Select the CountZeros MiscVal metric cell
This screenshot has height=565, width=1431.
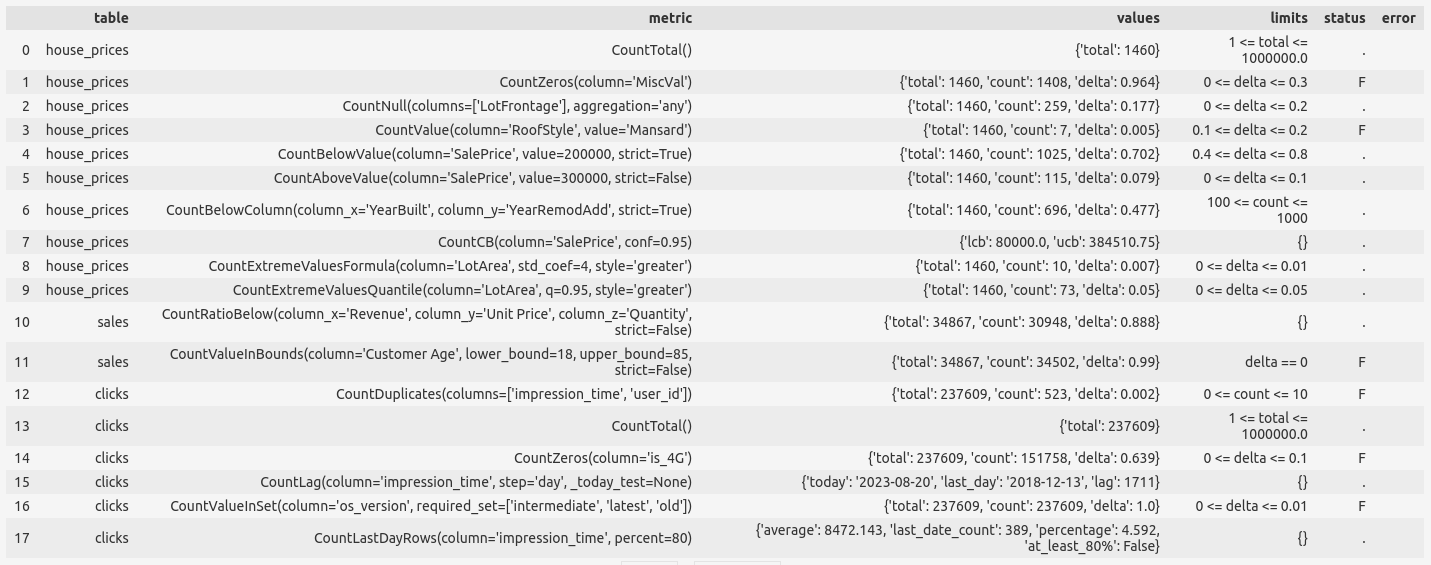pyautogui.click(x=595, y=82)
